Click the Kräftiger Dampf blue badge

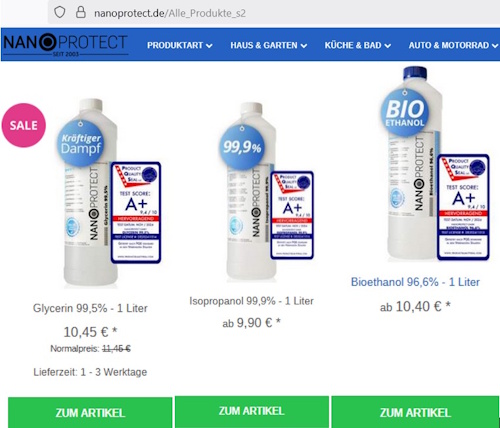click(81, 143)
